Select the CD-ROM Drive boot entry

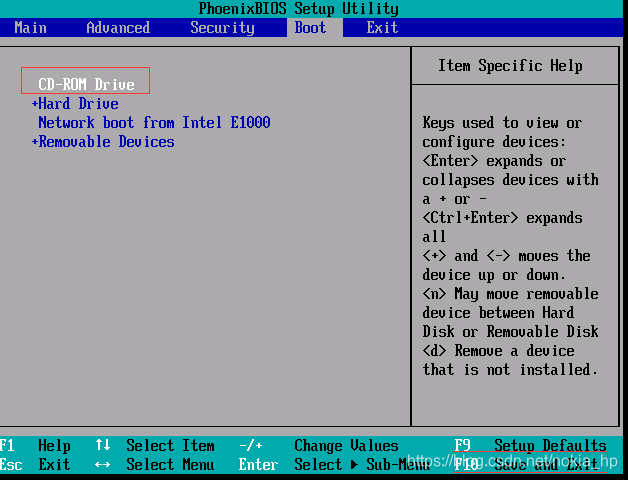pos(86,84)
